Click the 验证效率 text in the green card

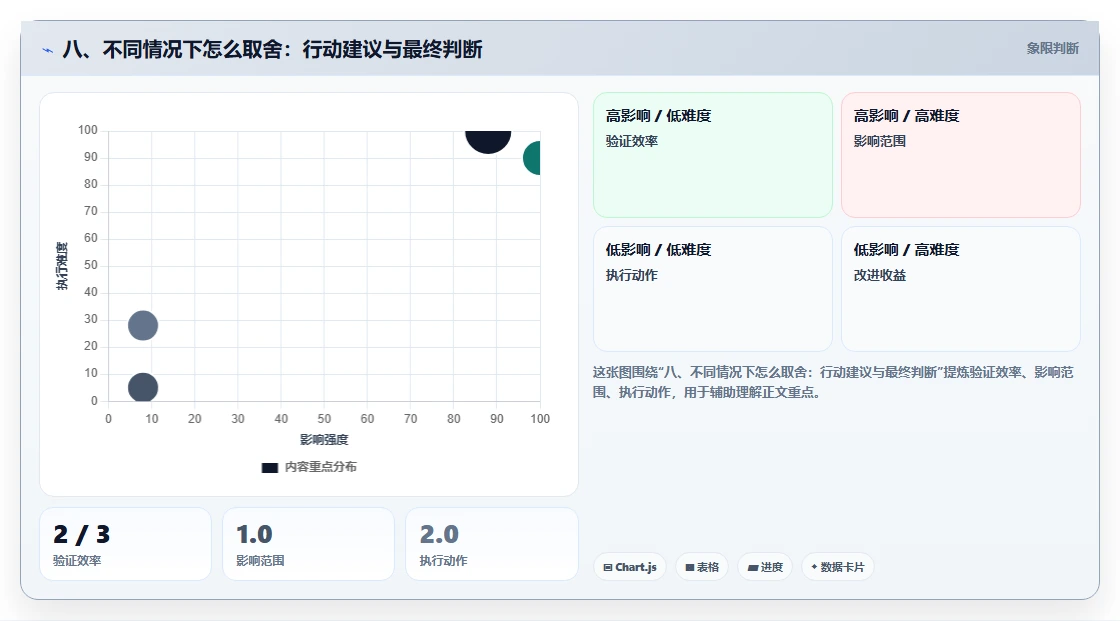(x=632, y=141)
